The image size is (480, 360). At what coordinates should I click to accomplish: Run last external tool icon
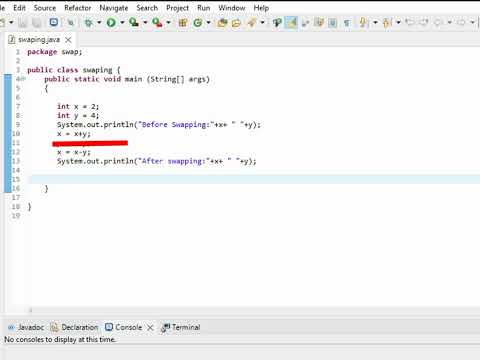(x=157, y=23)
